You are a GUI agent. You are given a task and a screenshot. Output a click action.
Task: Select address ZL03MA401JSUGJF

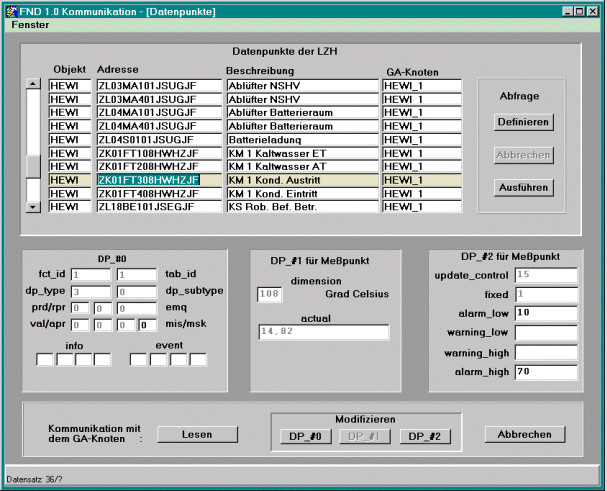pyautogui.click(x=159, y=100)
